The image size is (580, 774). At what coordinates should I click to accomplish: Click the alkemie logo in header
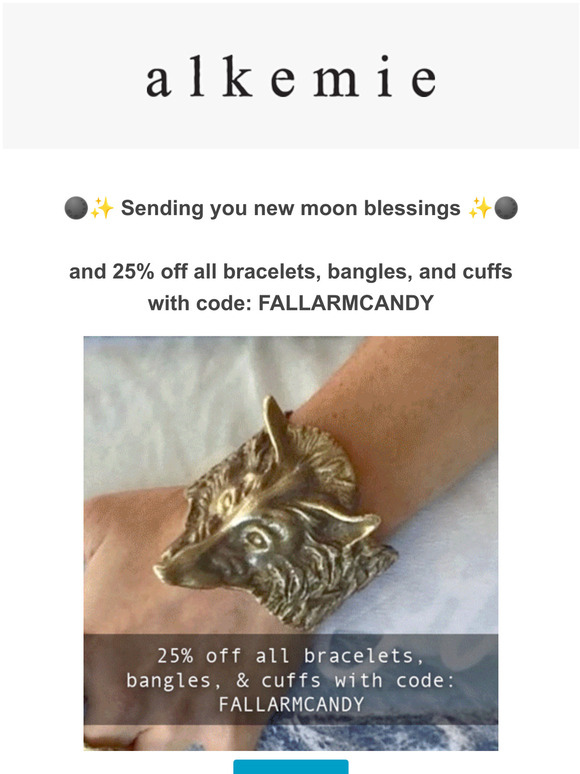pyautogui.click(x=291, y=77)
